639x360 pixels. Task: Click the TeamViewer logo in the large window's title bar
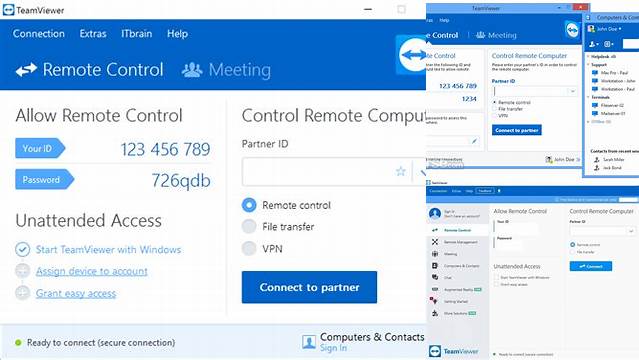click(x=8, y=10)
